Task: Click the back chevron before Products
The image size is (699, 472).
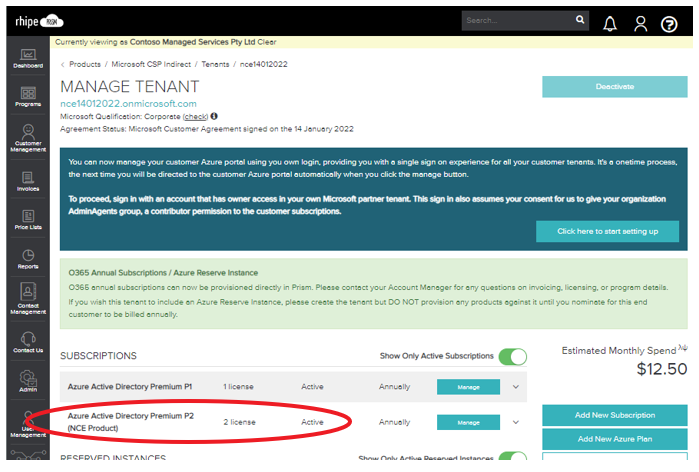Action: 63,65
